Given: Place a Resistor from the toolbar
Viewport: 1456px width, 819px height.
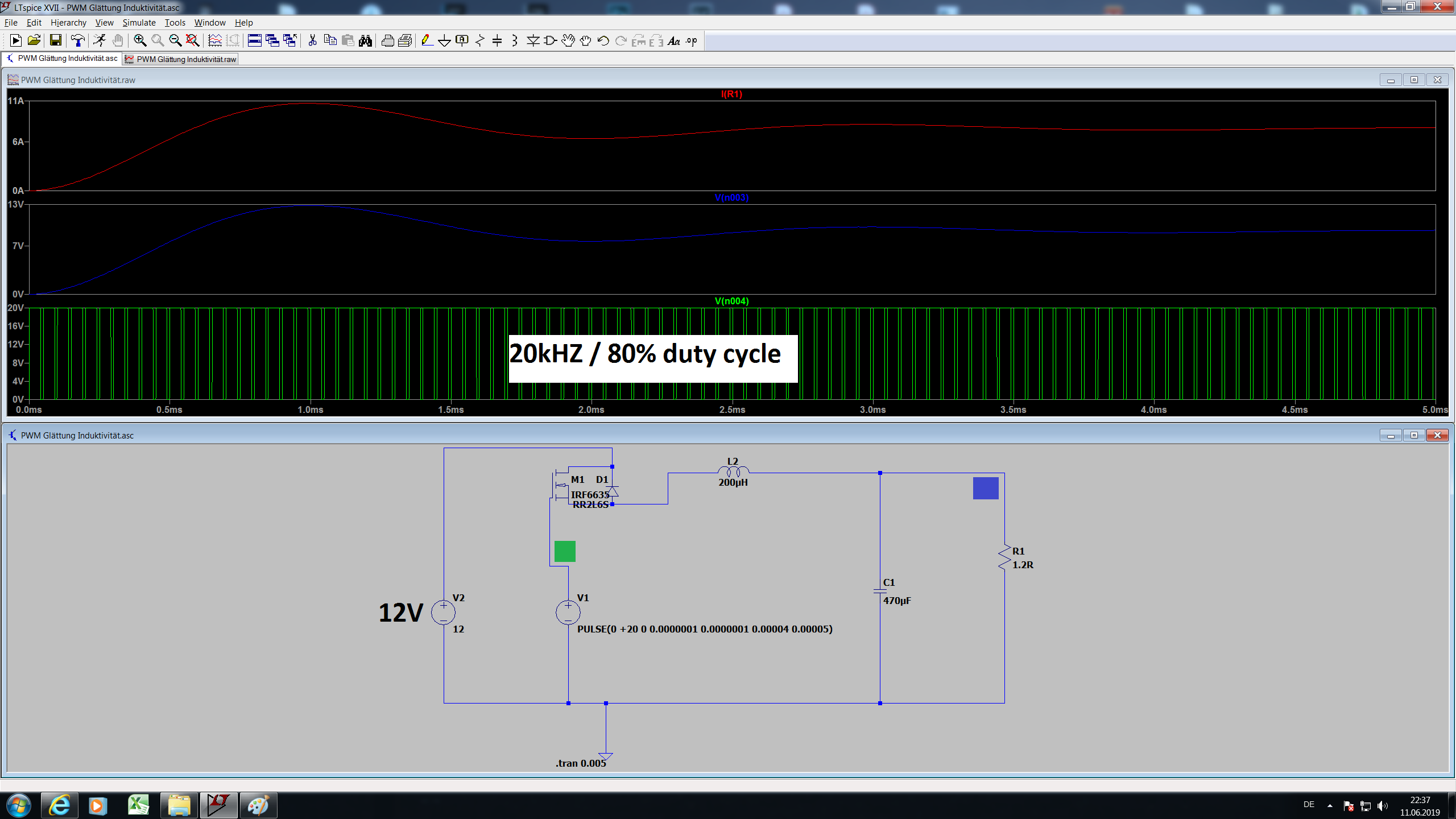Looking at the screenshot, I should pyautogui.click(x=480, y=40).
